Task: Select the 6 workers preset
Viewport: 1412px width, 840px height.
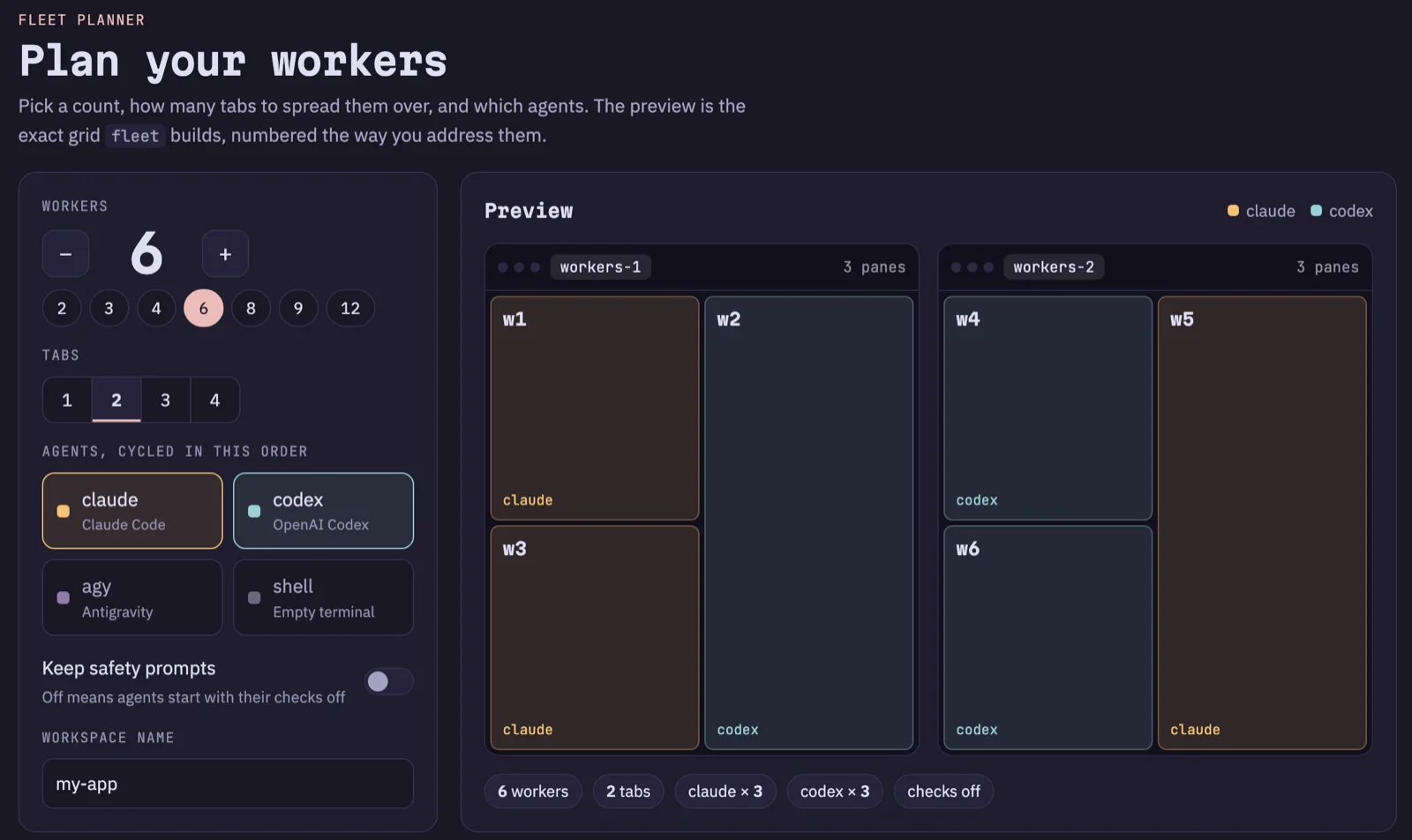Action: pos(203,308)
